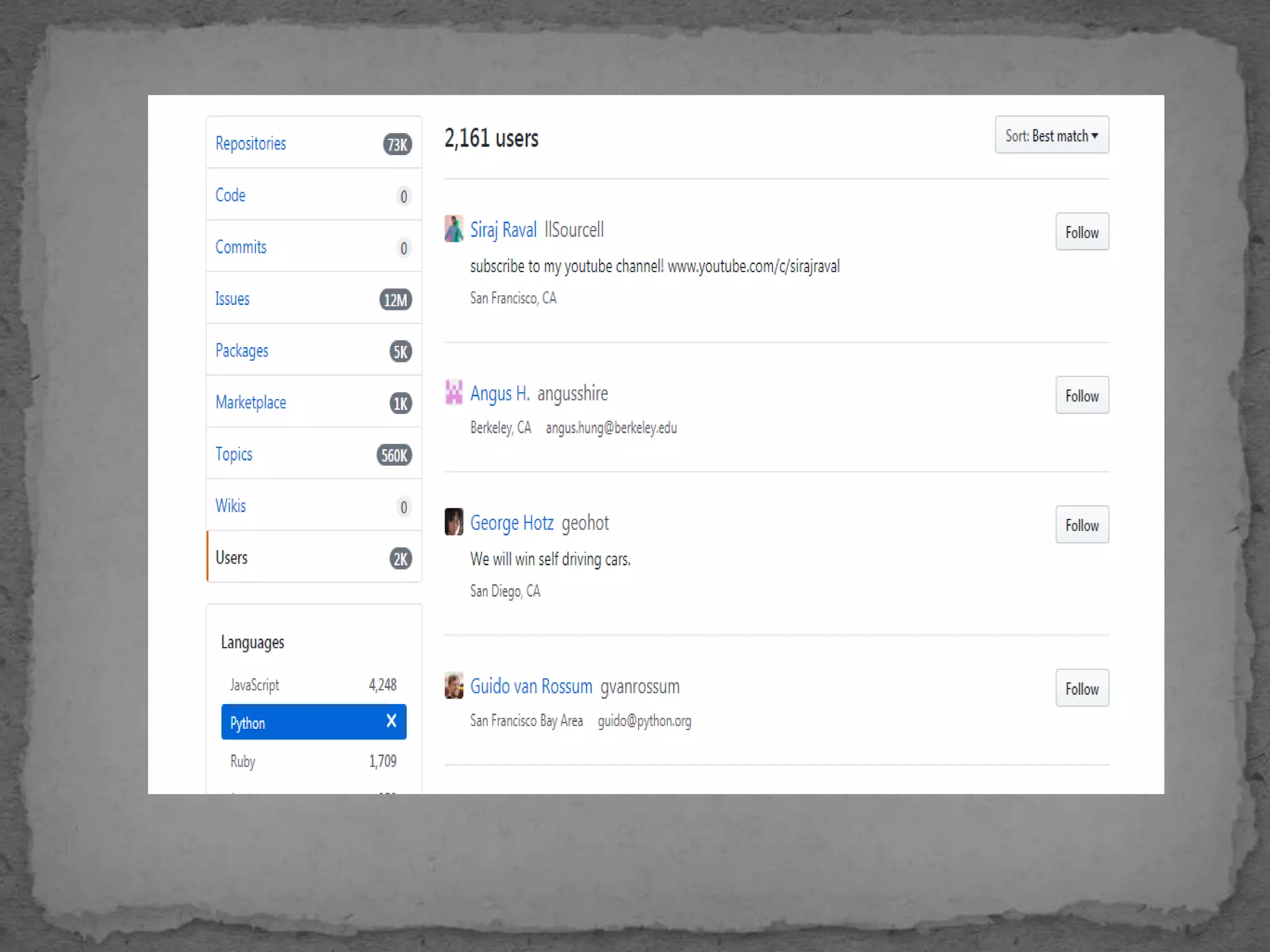Click guido@python.org email link
The height and width of the screenshot is (952, 1270).
pyautogui.click(x=644, y=721)
